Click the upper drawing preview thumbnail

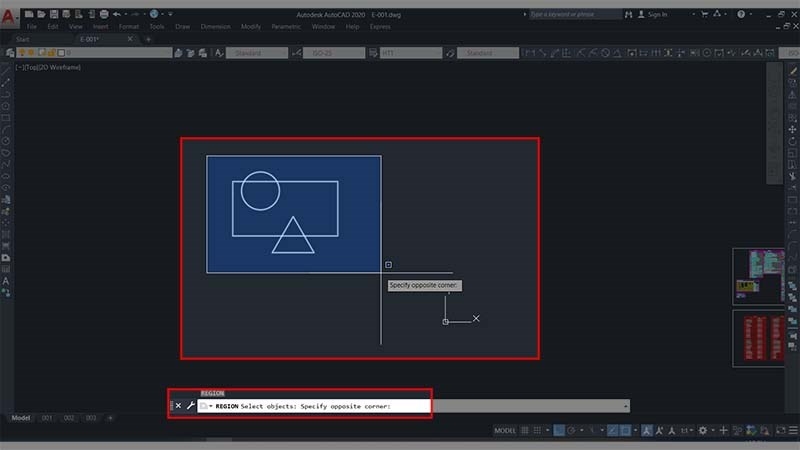(759, 277)
